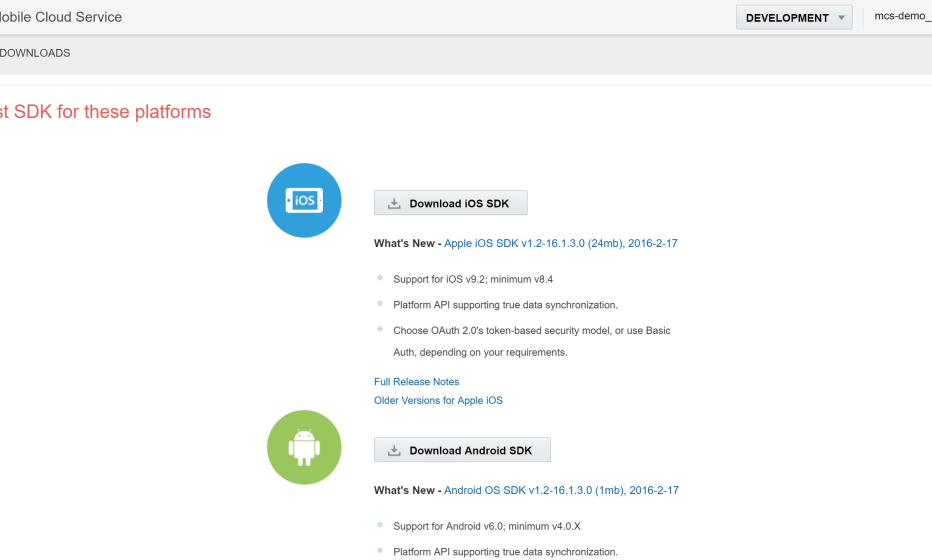Click the green Android robot icon
This screenshot has width=932, height=560.
coord(304,448)
